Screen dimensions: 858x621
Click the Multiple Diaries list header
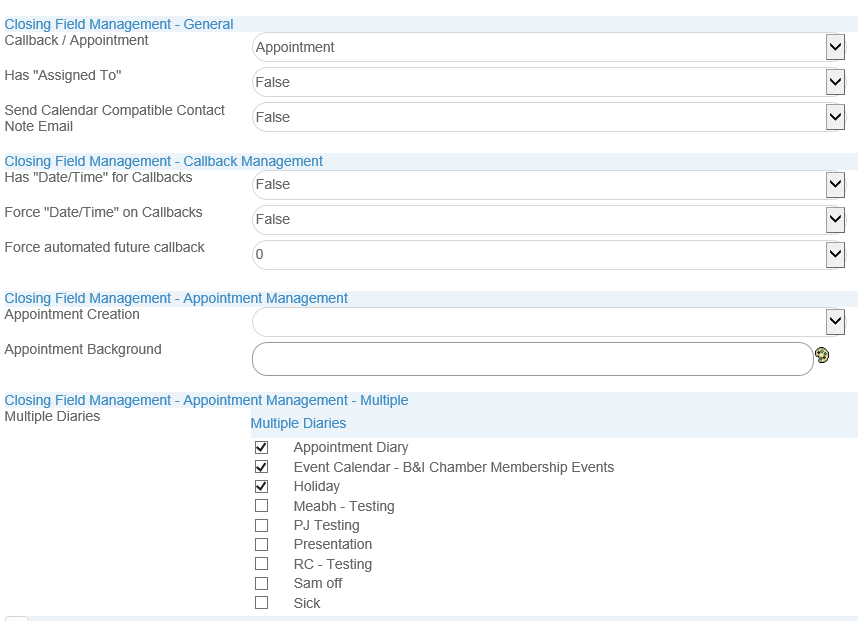pos(298,424)
